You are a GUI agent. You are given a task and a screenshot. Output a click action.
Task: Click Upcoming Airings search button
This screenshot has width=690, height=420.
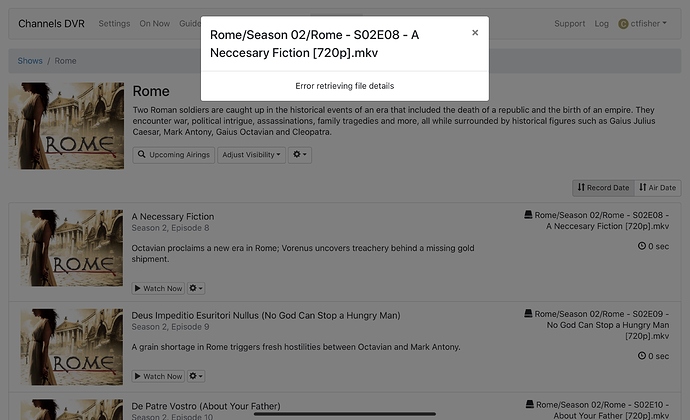pyautogui.click(x=173, y=155)
